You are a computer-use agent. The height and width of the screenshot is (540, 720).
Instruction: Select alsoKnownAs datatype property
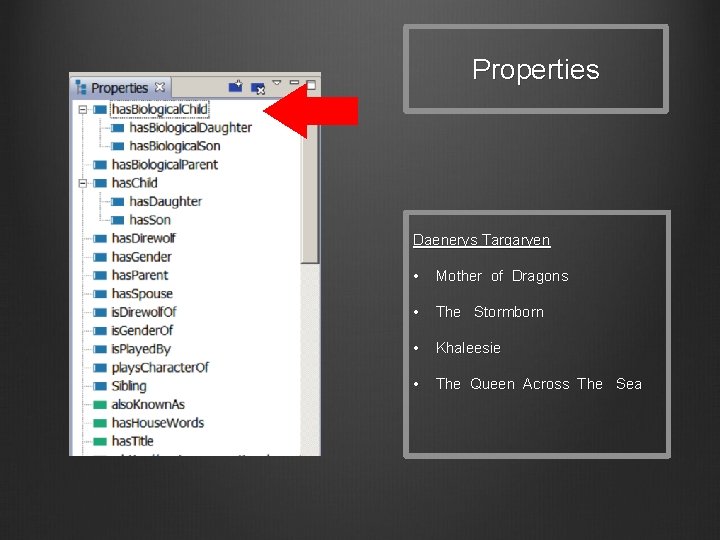pos(148,405)
